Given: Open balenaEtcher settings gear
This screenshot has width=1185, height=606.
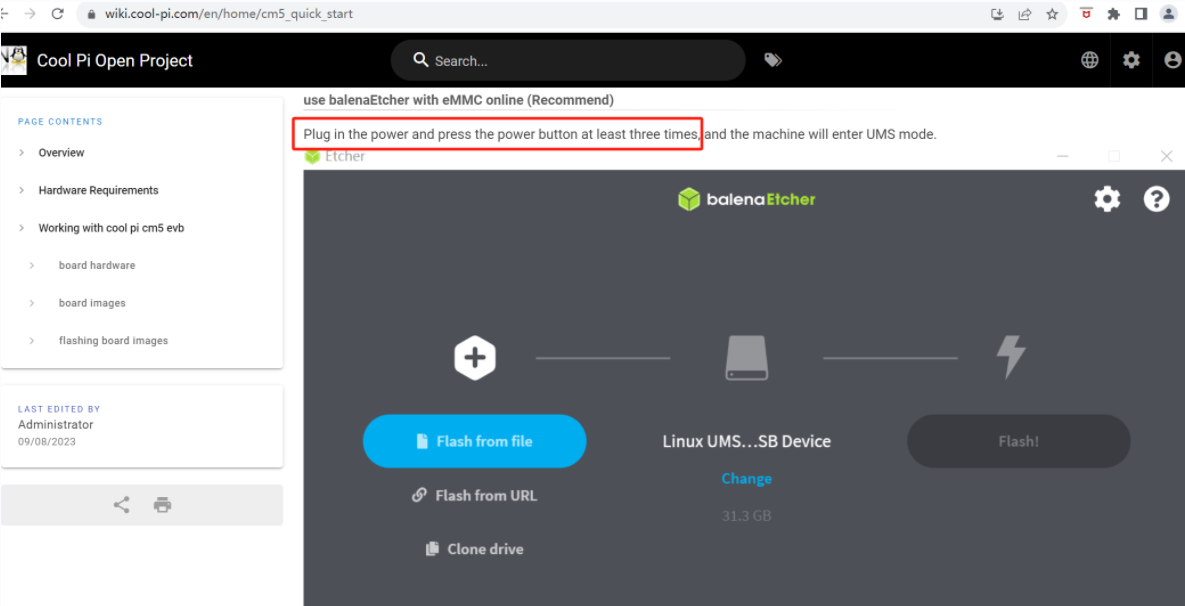Looking at the screenshot, I should (1107, 199).
